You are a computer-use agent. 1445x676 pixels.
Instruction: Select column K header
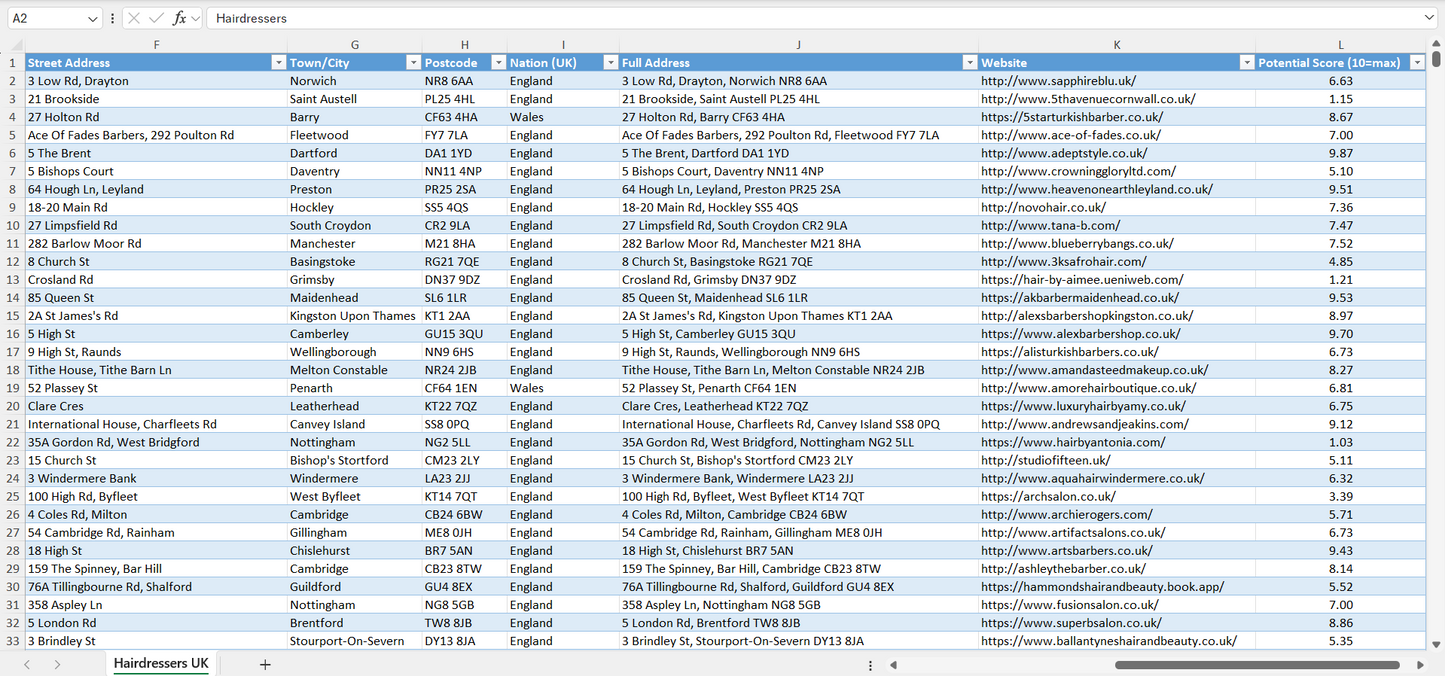click(x=1117, y=45)
